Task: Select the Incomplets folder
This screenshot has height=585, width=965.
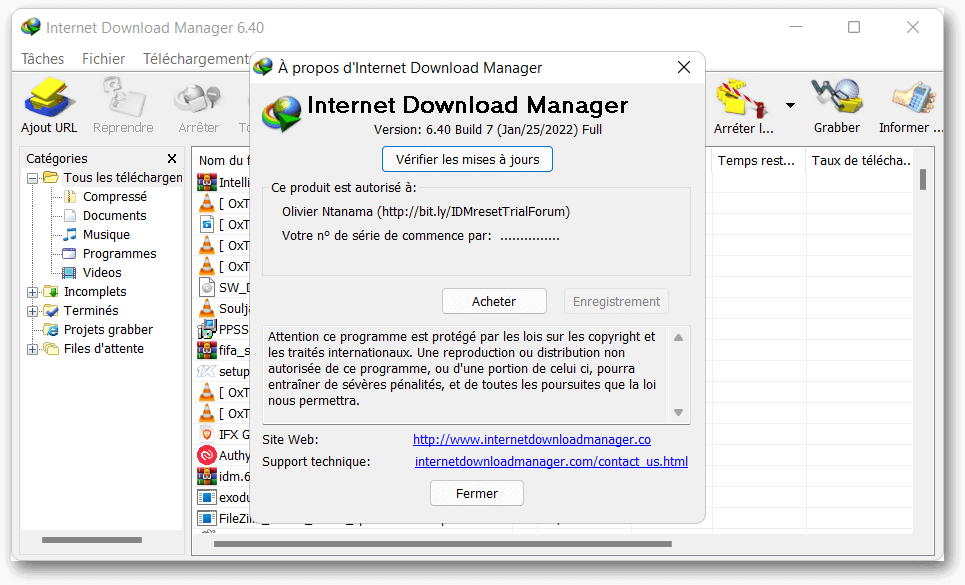Action: (x=95, y=292)
